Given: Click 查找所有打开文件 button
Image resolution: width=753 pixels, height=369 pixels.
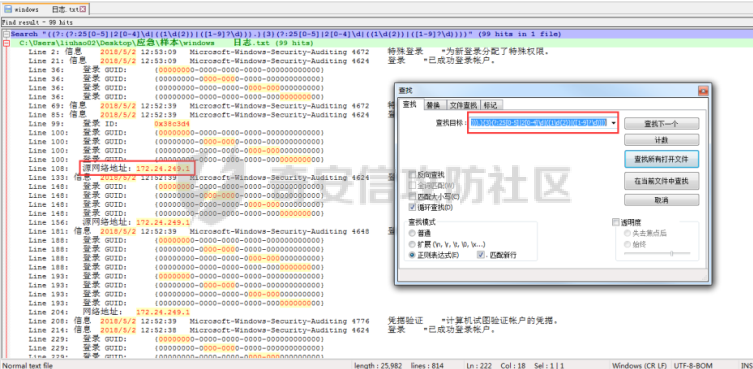Looking at the screenshot, I should coord(661,159).
